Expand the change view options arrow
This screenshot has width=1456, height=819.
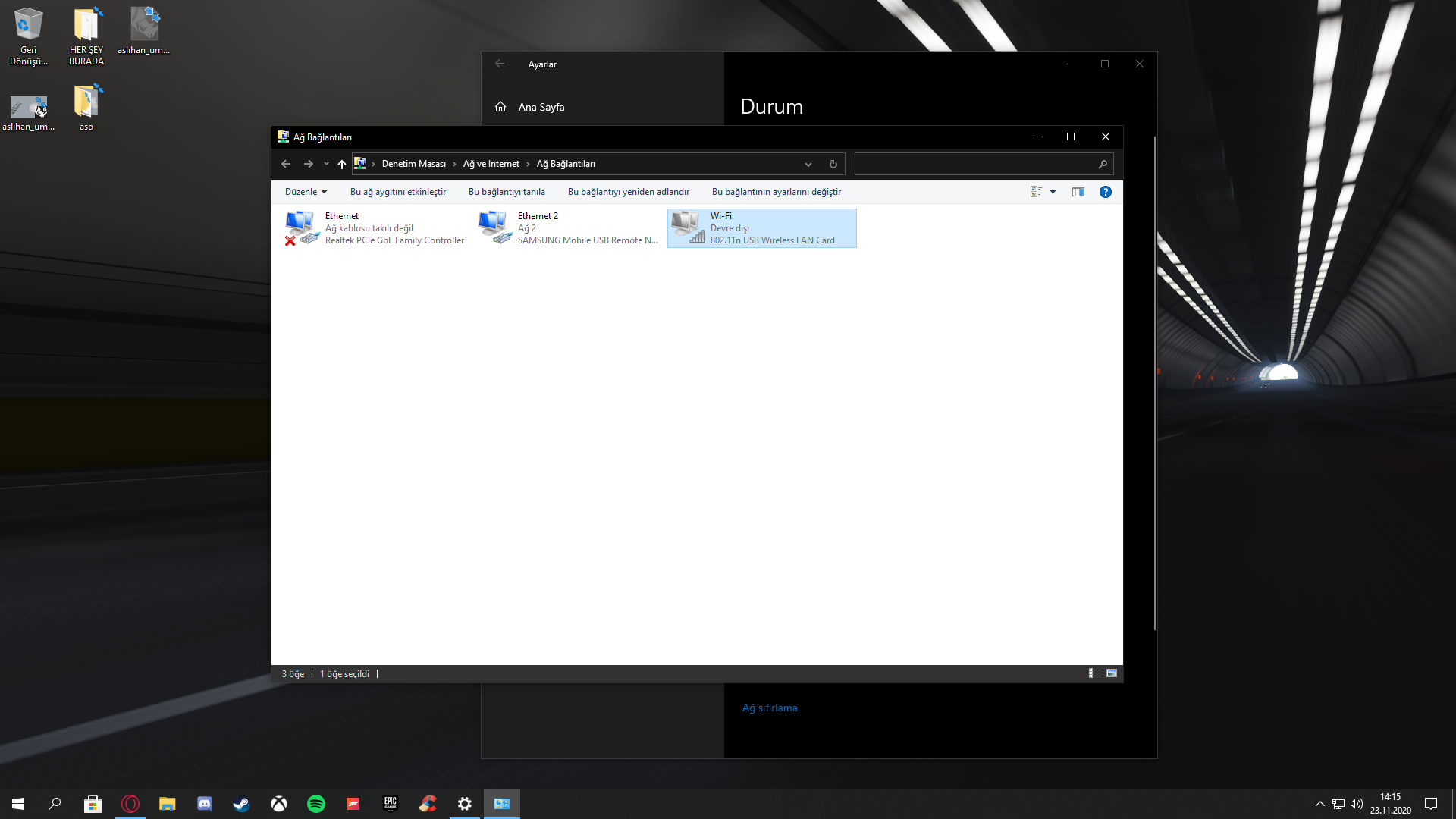(1053, 192)
